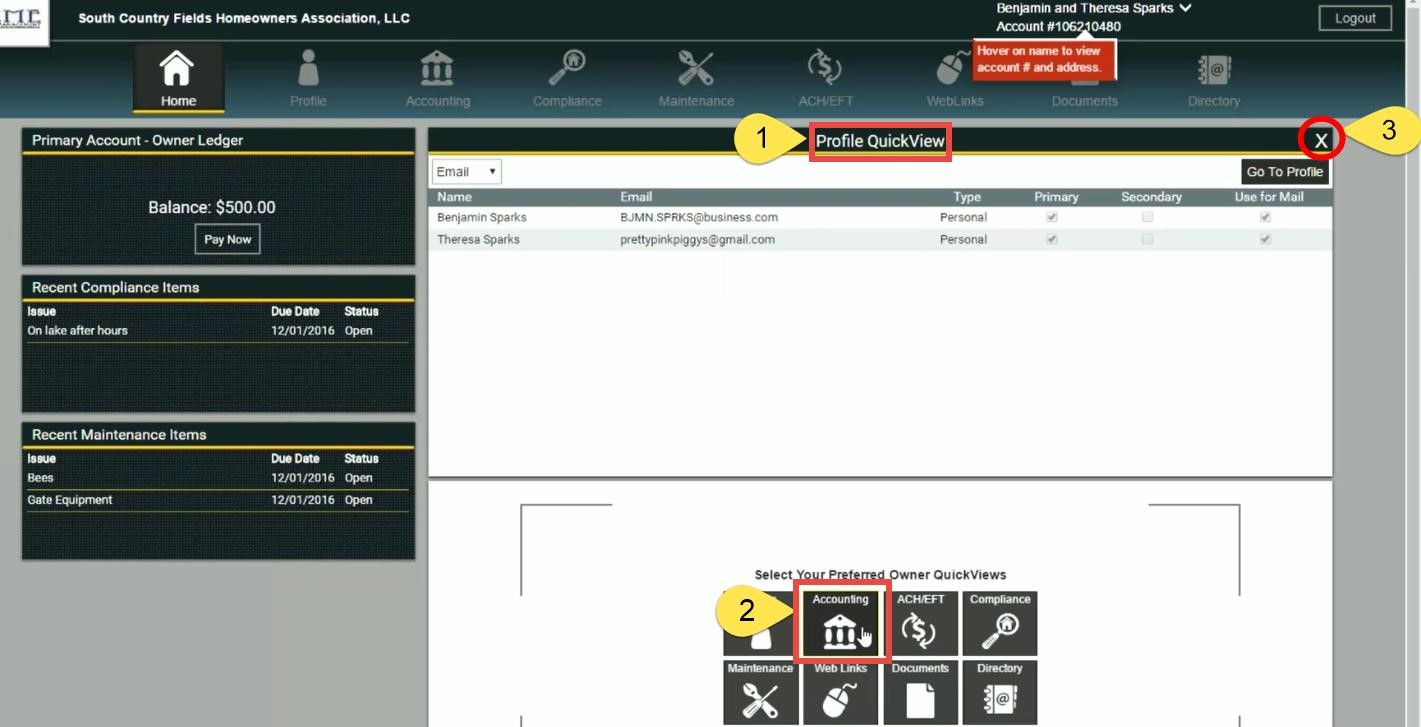This screenshot has width=1421, height=727.
Task: Click the Documents QuickView tile
Action: tap(920, 694)
